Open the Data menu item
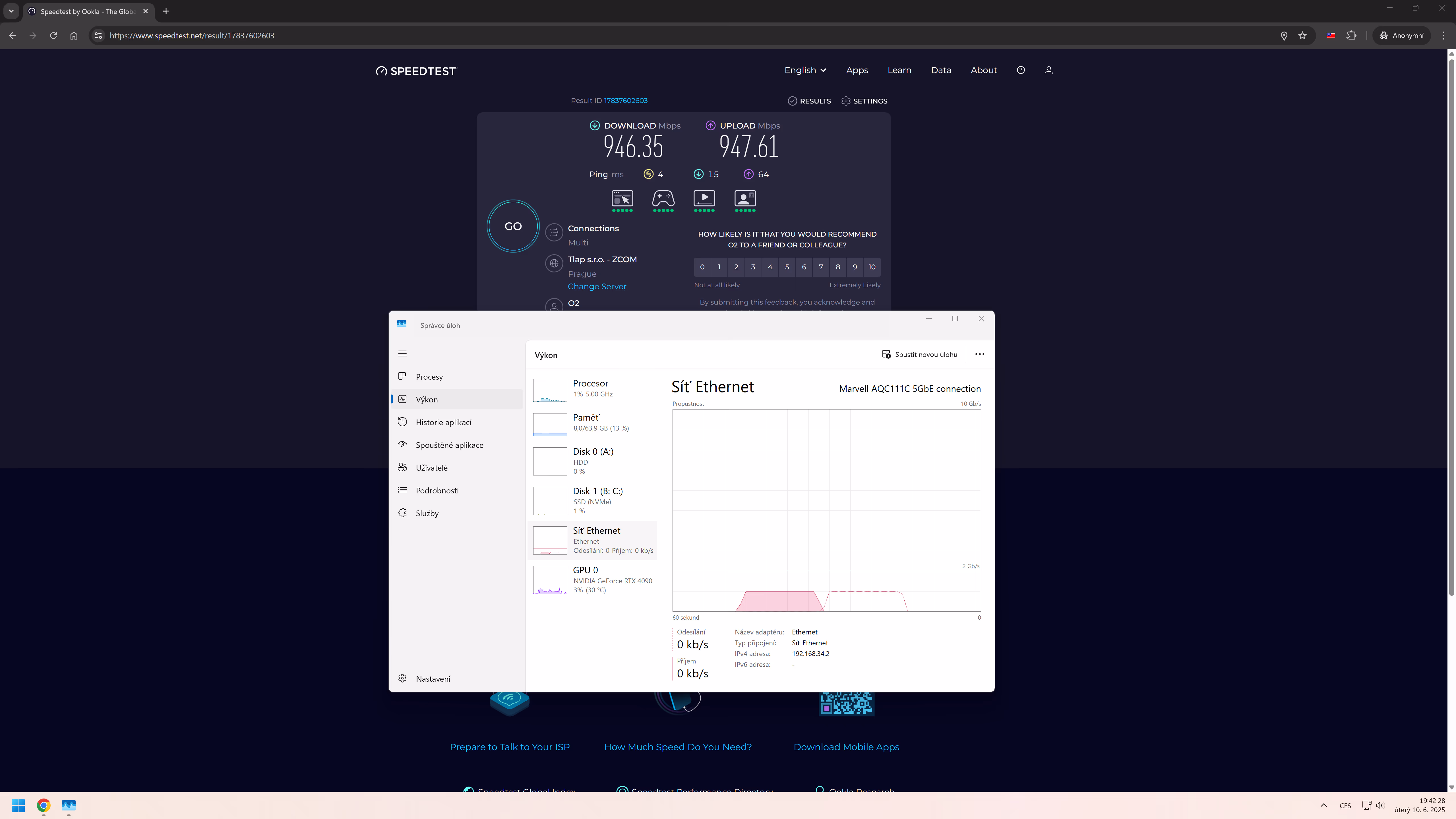1456x819 pixels. click(x=941, y=70)
